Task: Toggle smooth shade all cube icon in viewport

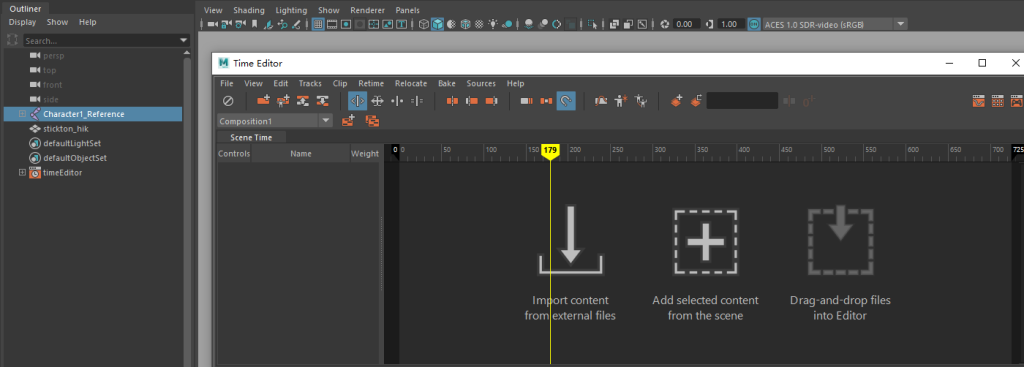Action: pyautogui.click(x=437, y=24)
